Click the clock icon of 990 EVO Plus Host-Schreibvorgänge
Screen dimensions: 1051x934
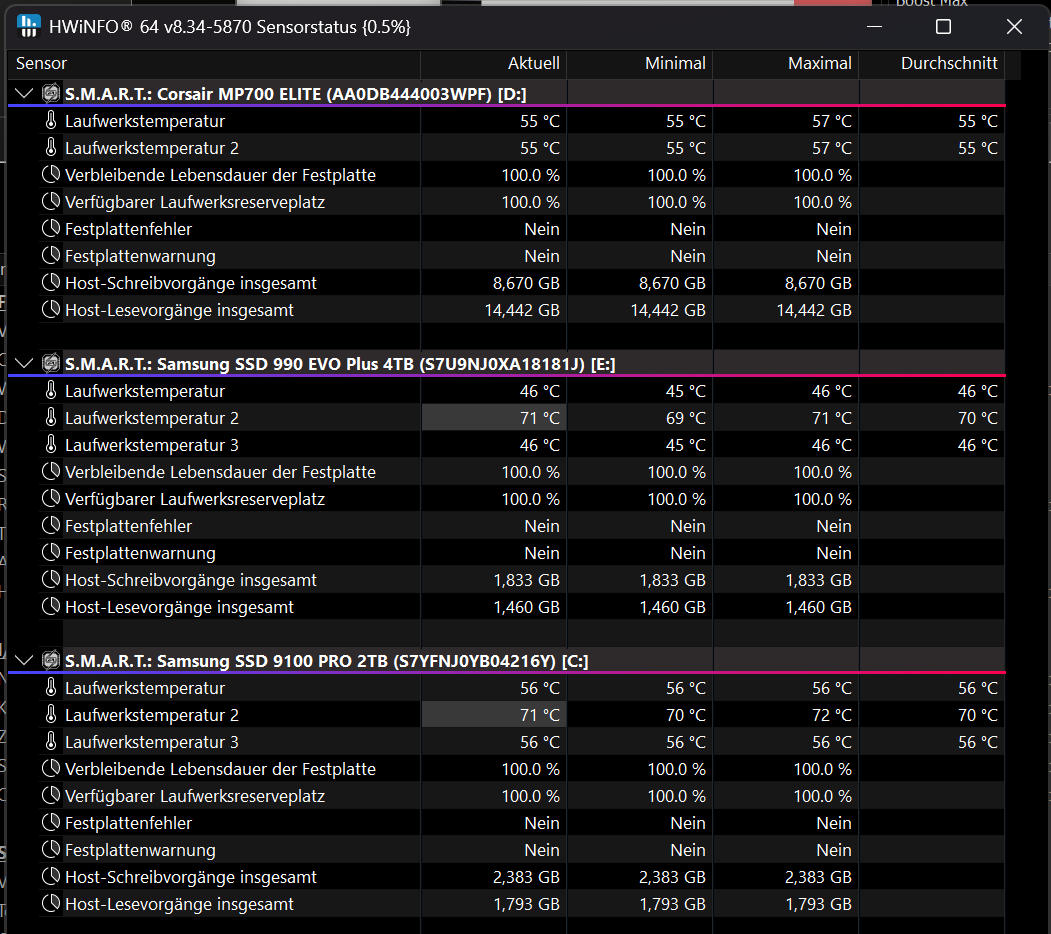click(51, 580)
